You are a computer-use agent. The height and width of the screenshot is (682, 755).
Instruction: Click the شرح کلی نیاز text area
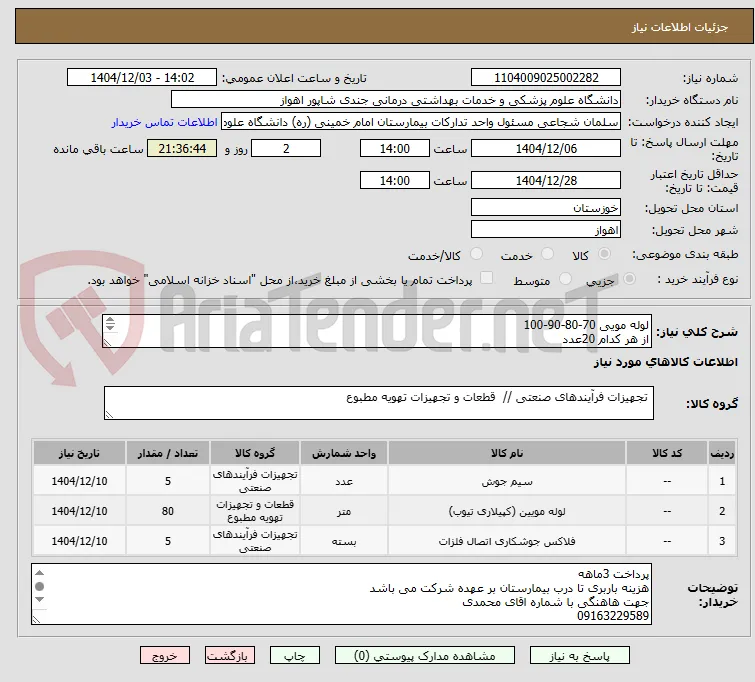pyautogui.click(x=377, y=331)
